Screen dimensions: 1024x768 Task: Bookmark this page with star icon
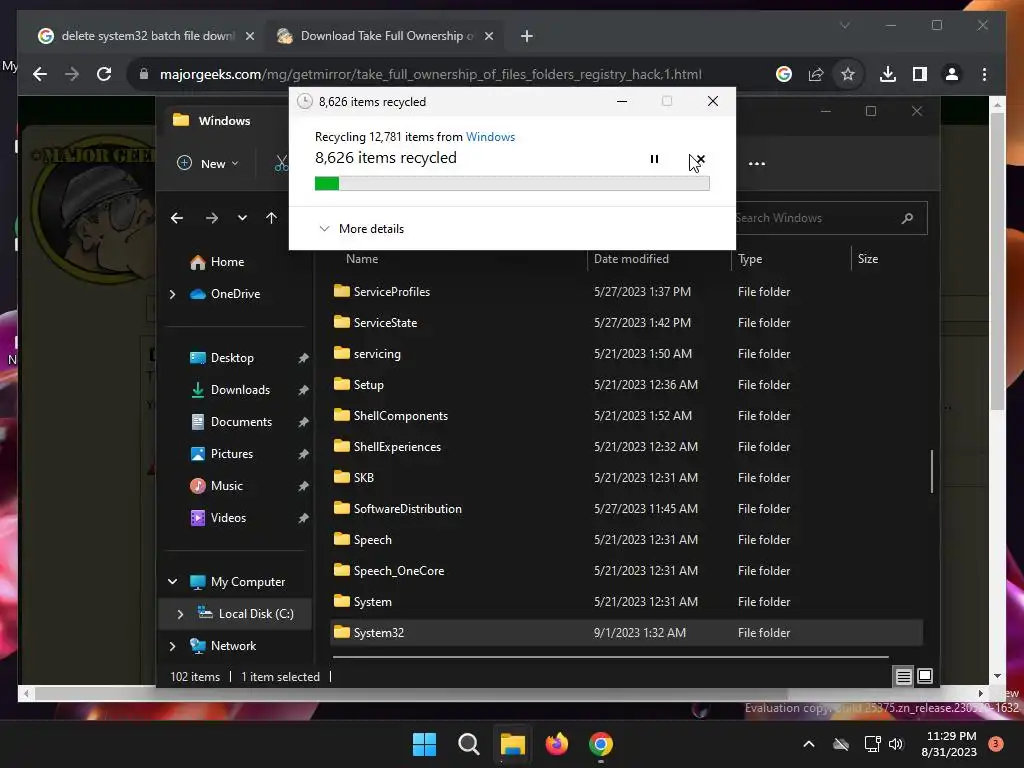848,74
